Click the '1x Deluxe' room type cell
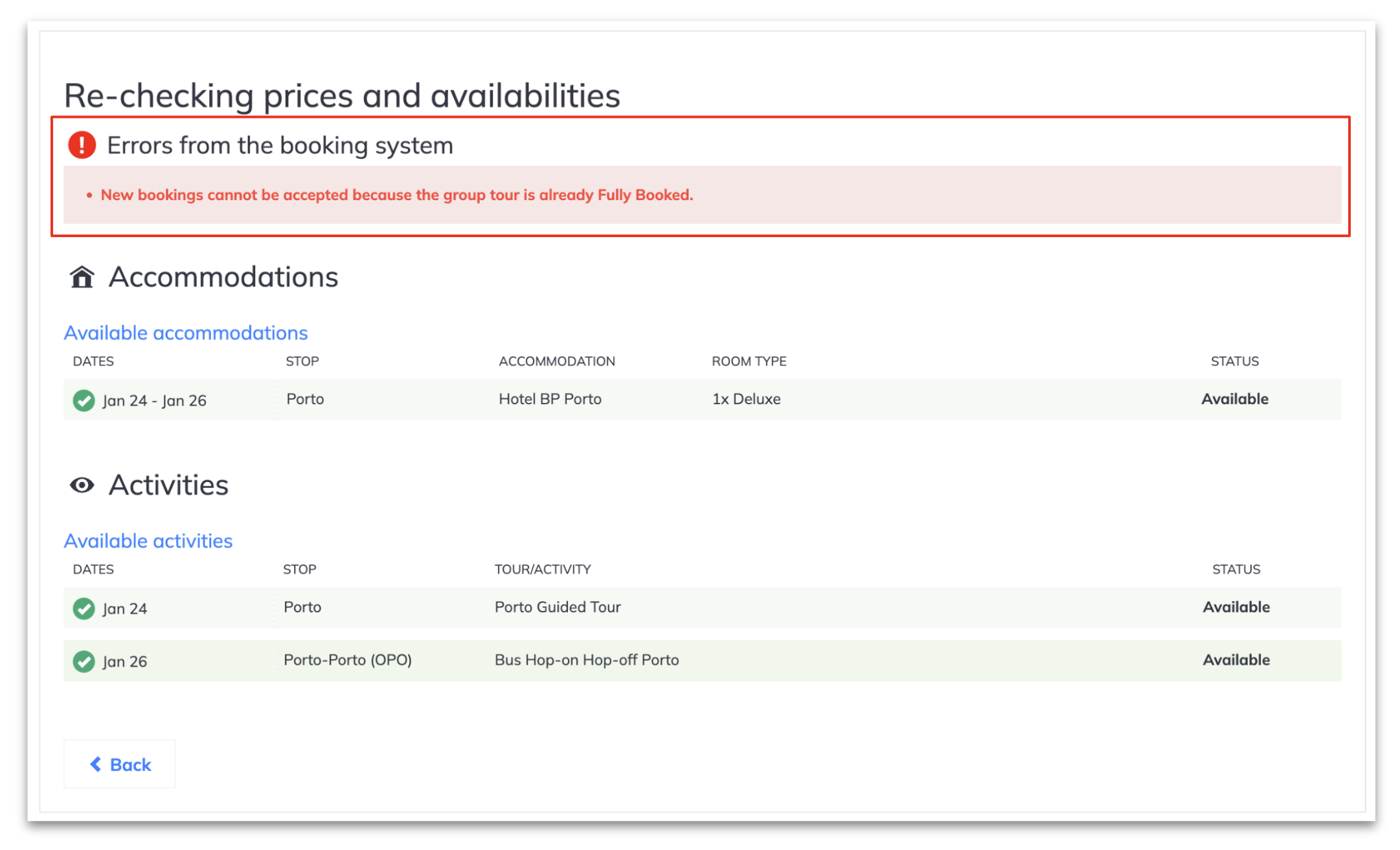1400x850 pixels. coord(747,399)
